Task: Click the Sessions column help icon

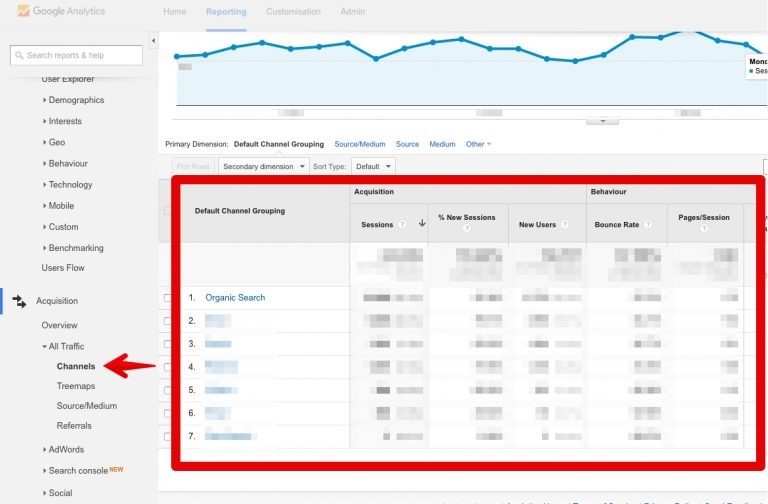Action: (x=402, y=224)
